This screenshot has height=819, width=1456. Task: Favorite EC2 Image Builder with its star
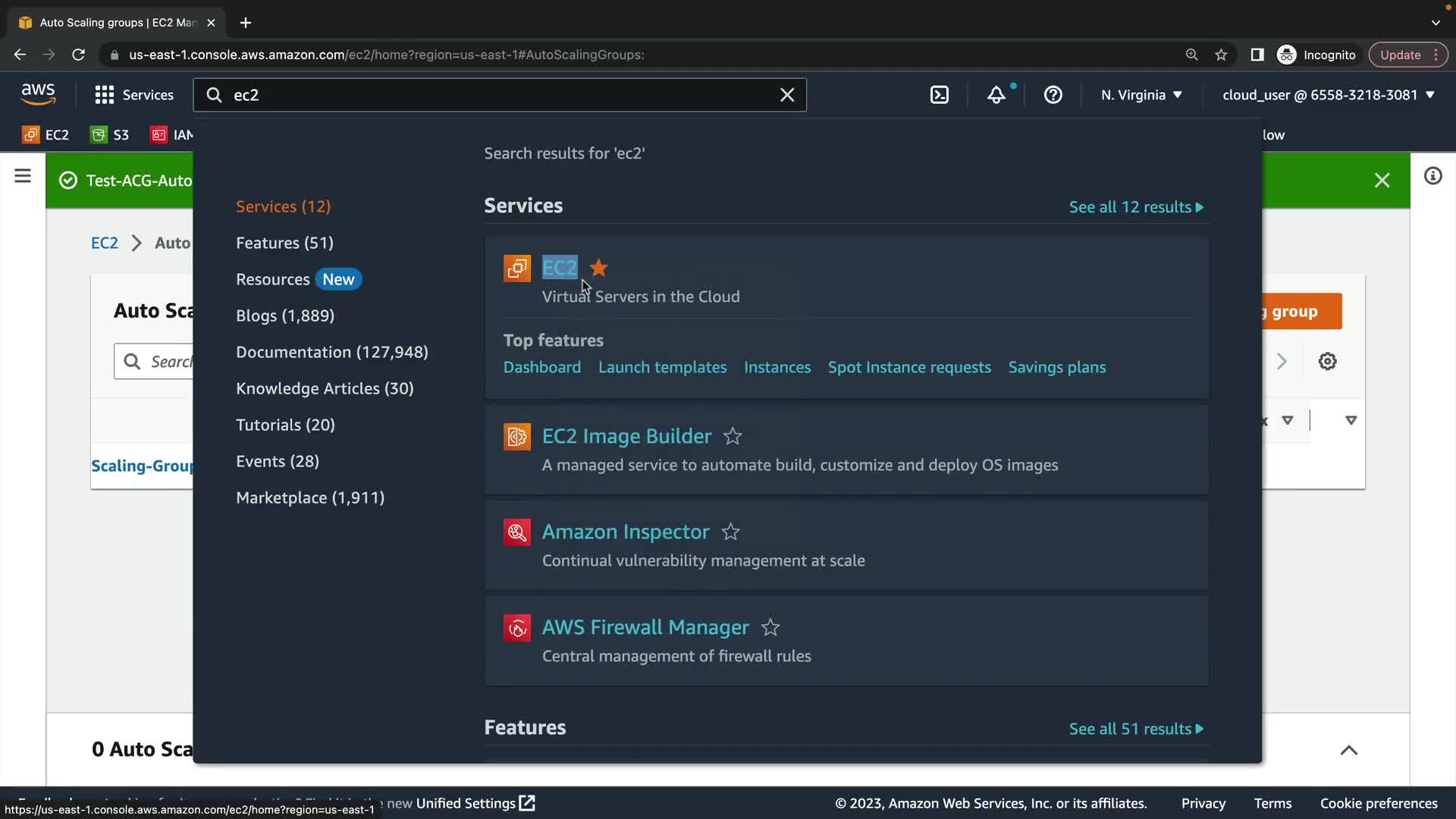(x=732, y=437)
